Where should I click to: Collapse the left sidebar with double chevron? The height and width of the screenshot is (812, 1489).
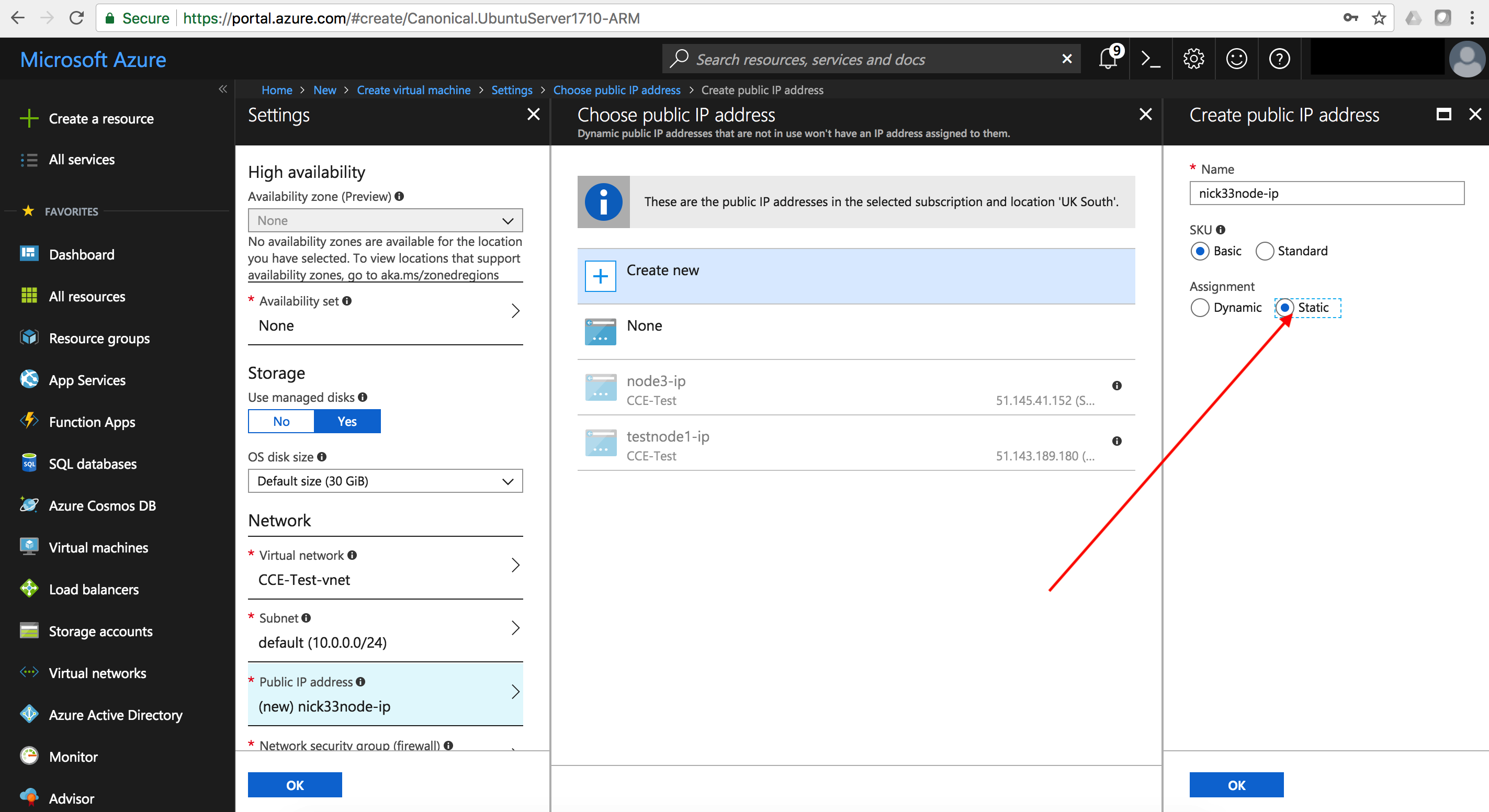pyautogui.click(x=223, y=89)
